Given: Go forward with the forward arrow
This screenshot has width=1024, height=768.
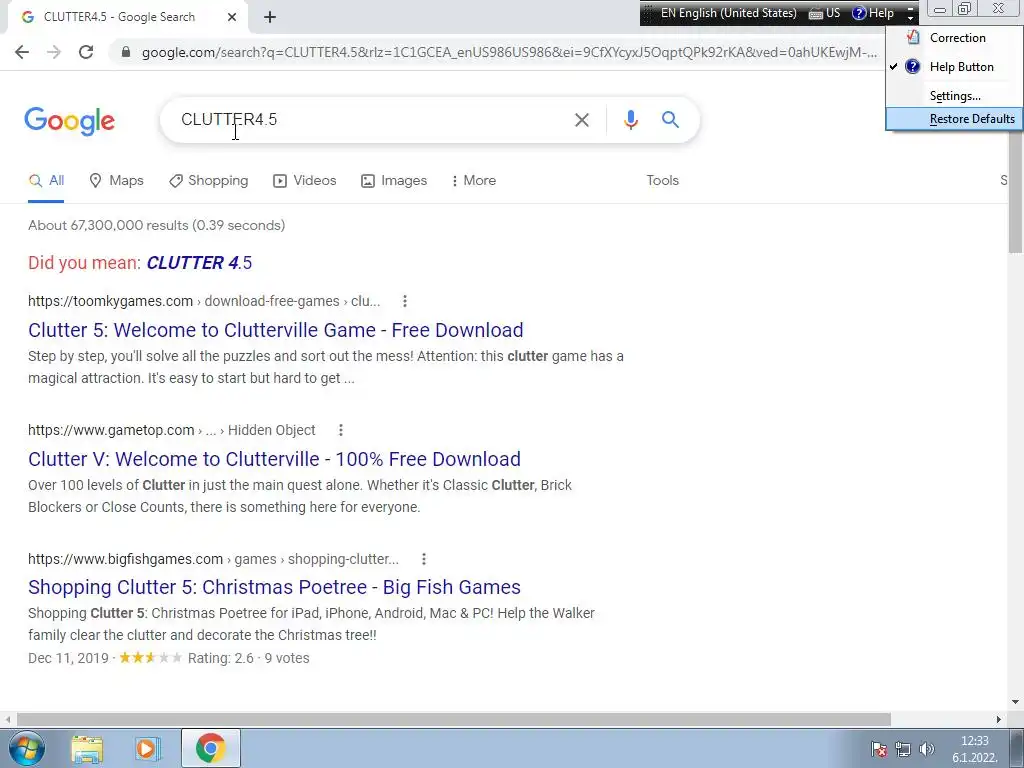Looking at the screenshot, I should pos(54,52).
